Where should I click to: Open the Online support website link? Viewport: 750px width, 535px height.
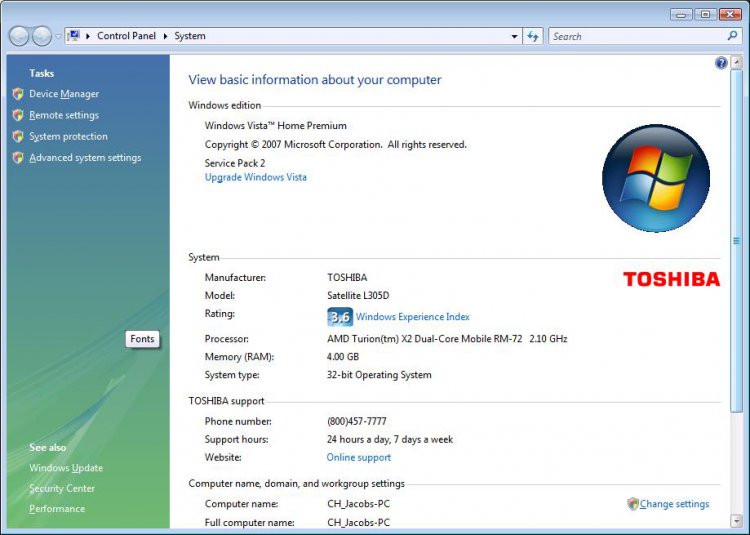click(359, 458)
